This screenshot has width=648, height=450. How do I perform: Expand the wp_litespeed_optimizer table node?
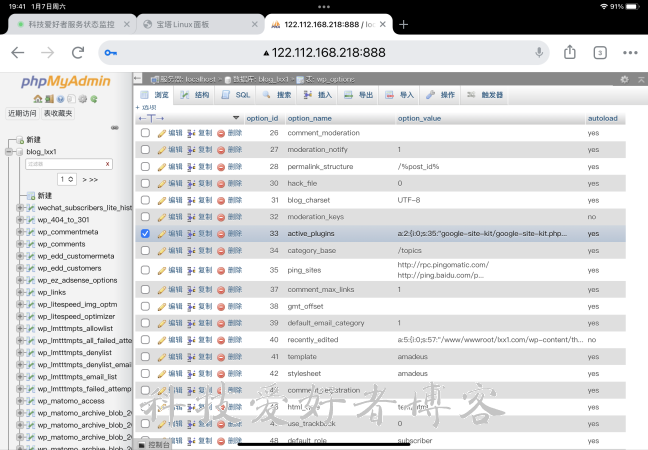[20, 317]
